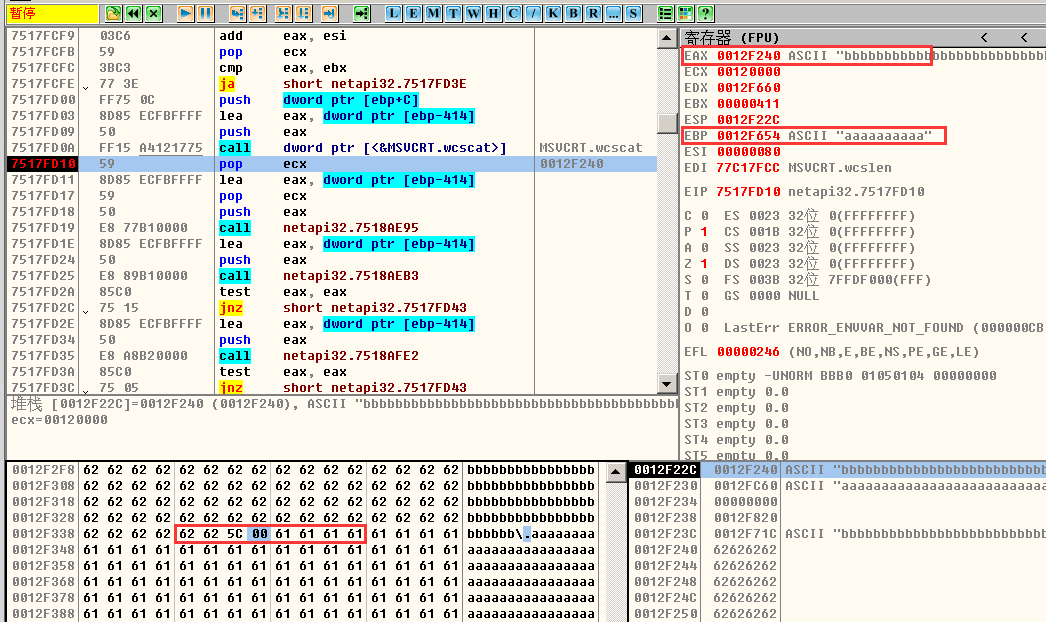The height and width of the screenshot is (622, 1046).
Task: Select the Z flag bit value
Action: (x=706, y=264)
